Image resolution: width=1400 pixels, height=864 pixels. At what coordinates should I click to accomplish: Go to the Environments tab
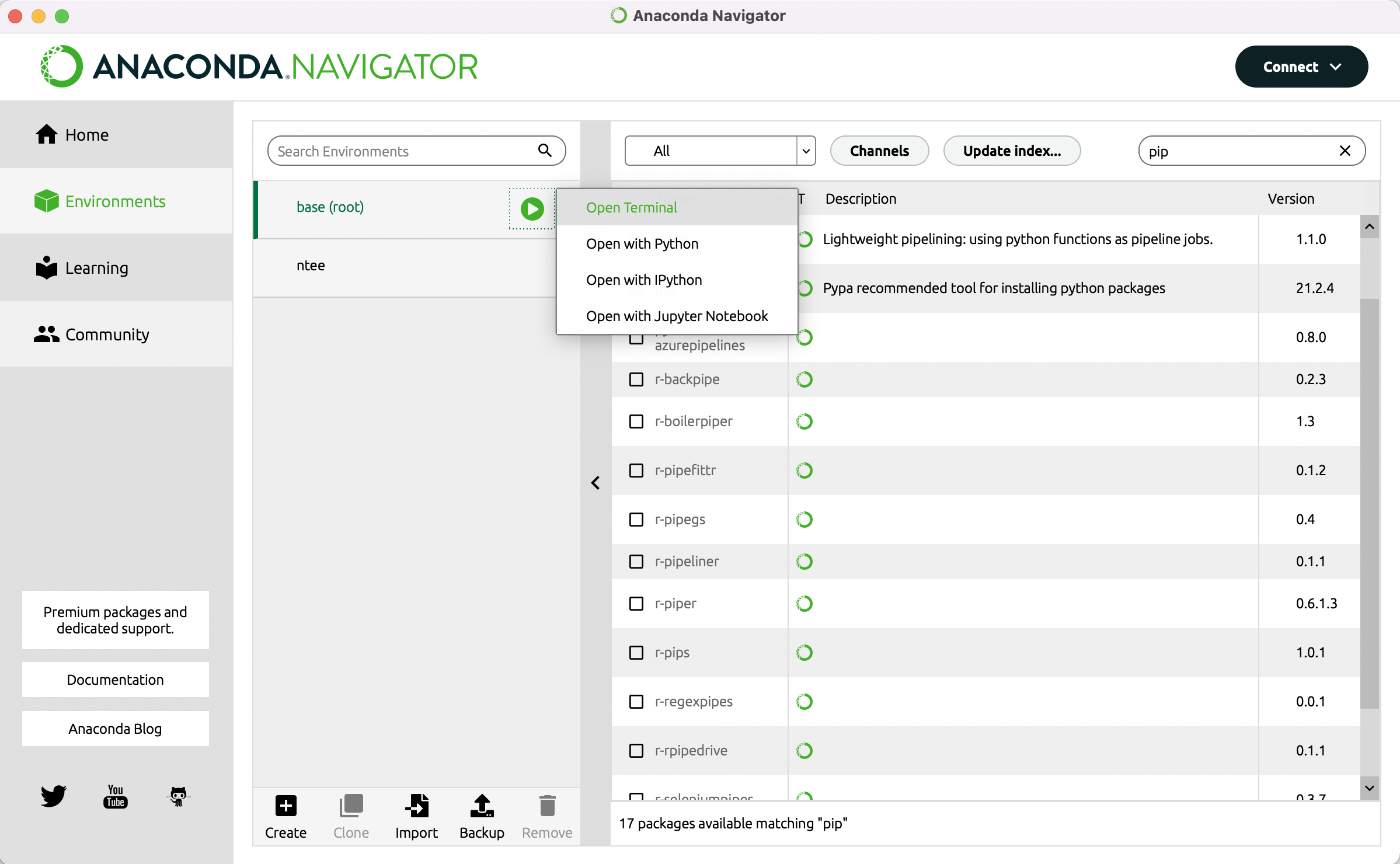click(116, 201)
